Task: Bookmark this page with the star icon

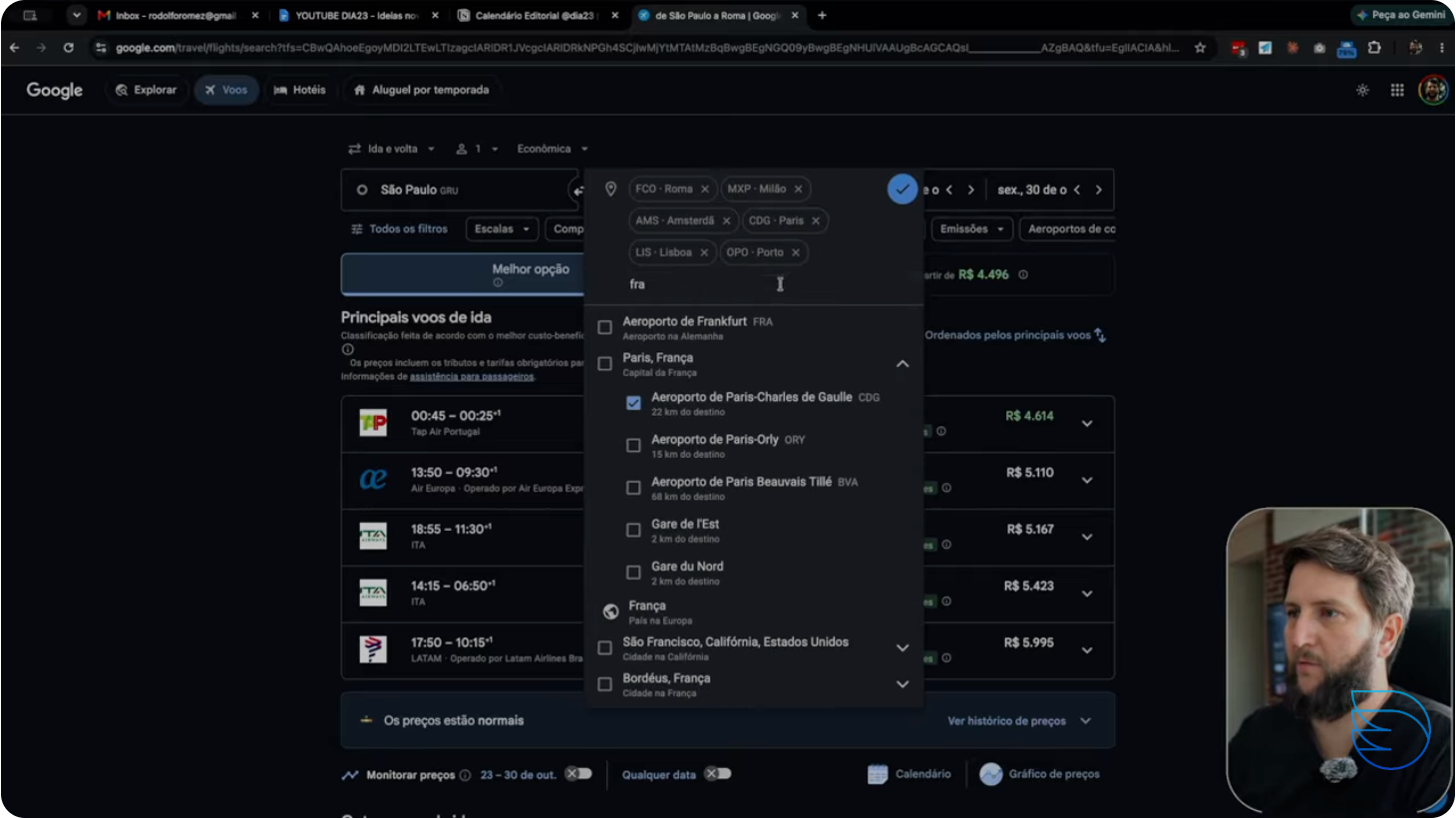Action: coord(1200,47)
